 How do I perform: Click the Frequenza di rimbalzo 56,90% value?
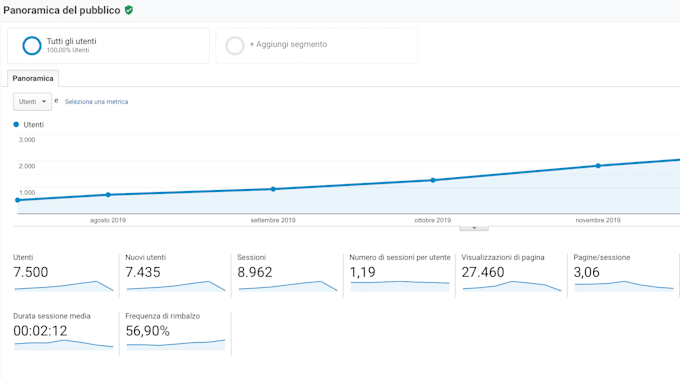pos(147,331)
